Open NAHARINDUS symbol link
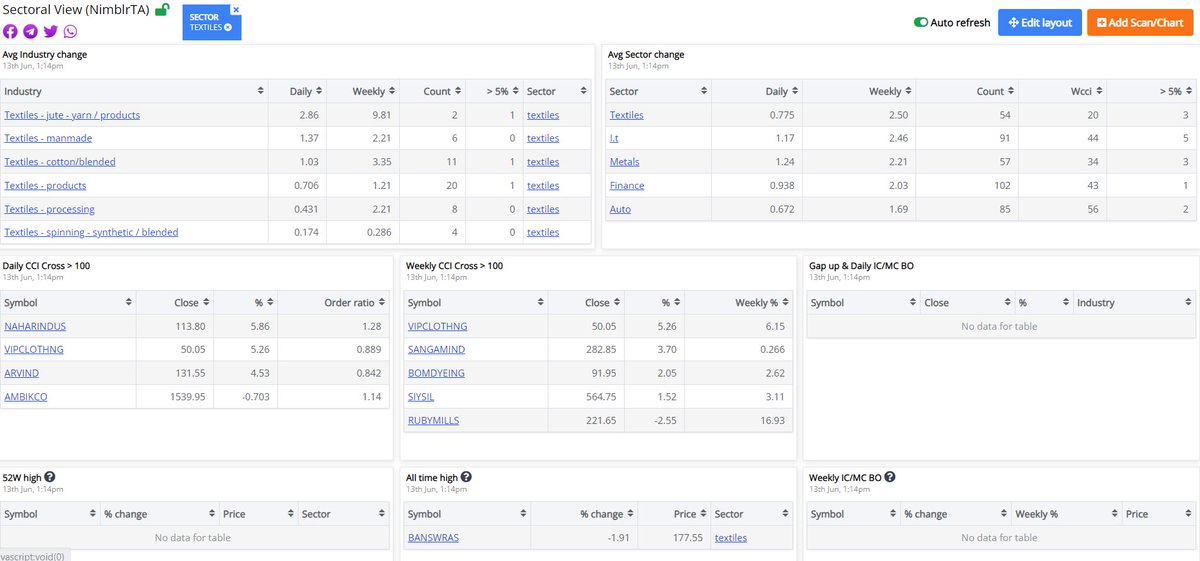The image size is (1200, 561). point(35,326)
